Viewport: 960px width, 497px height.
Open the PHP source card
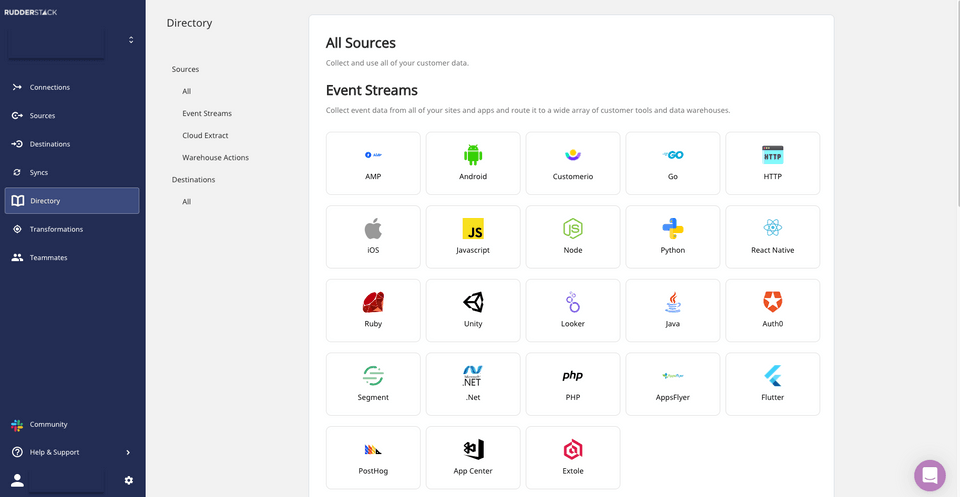click(x=572, y=384)
